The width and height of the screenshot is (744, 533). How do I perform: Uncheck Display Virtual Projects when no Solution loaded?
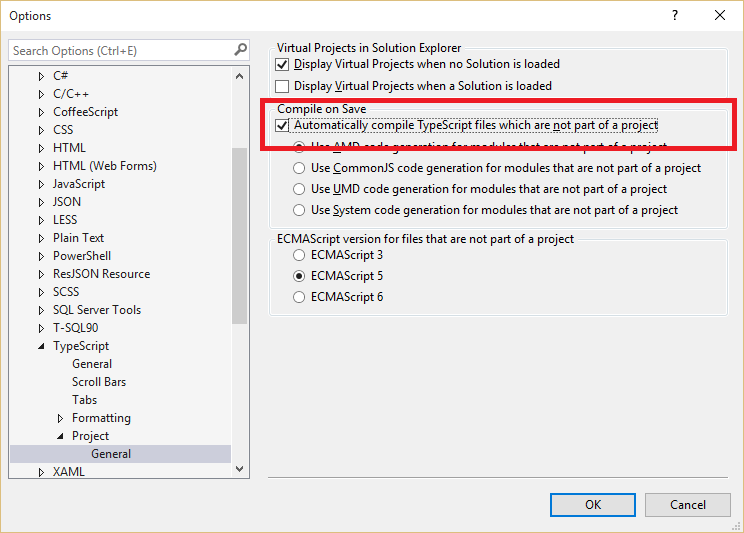[282, 64]
